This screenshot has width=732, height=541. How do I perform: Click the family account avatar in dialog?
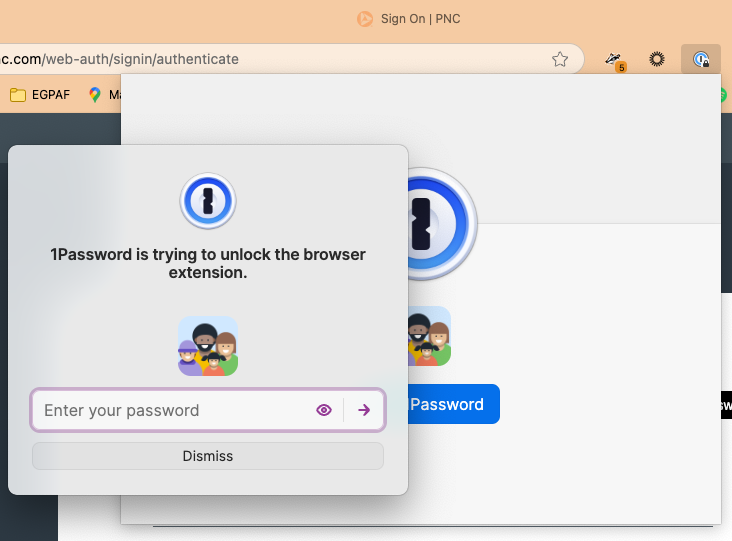pyautogui.click(x=208, y=346)
